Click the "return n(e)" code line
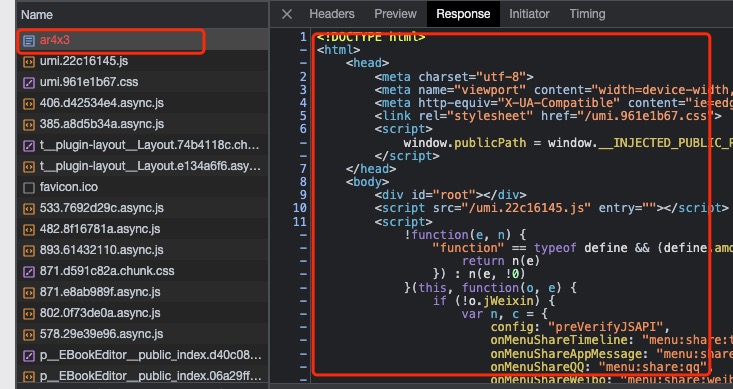This screenshot has width=733, height=389. coord(501,261)
